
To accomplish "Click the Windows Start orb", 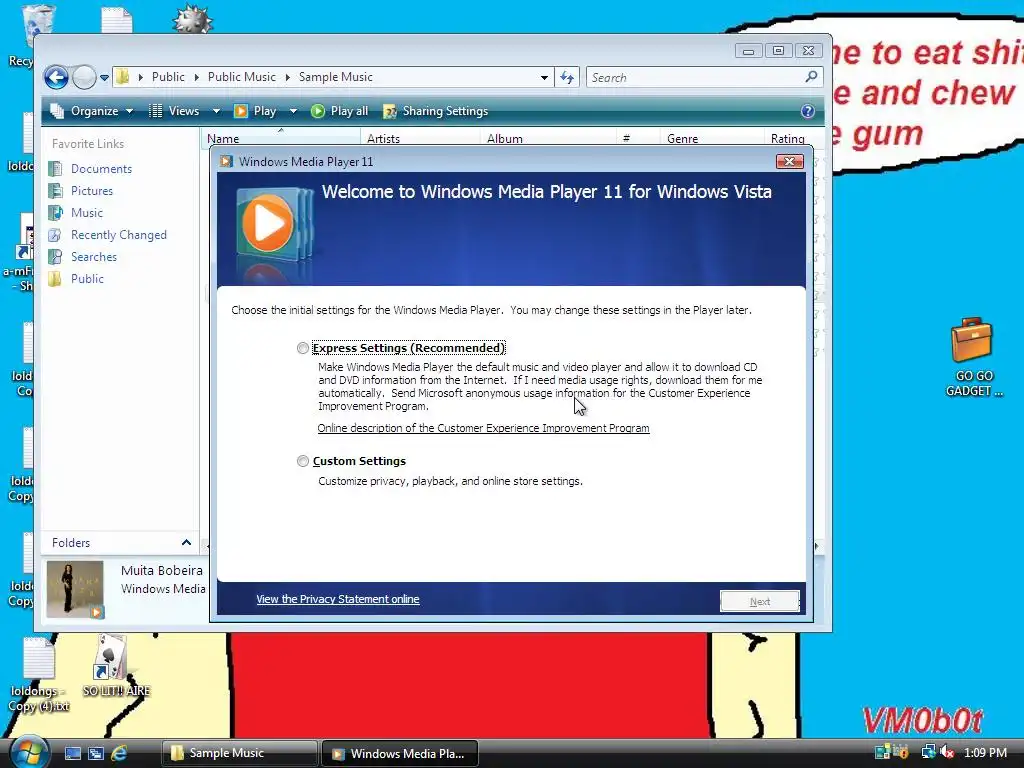I will click(x=29, y=751).
